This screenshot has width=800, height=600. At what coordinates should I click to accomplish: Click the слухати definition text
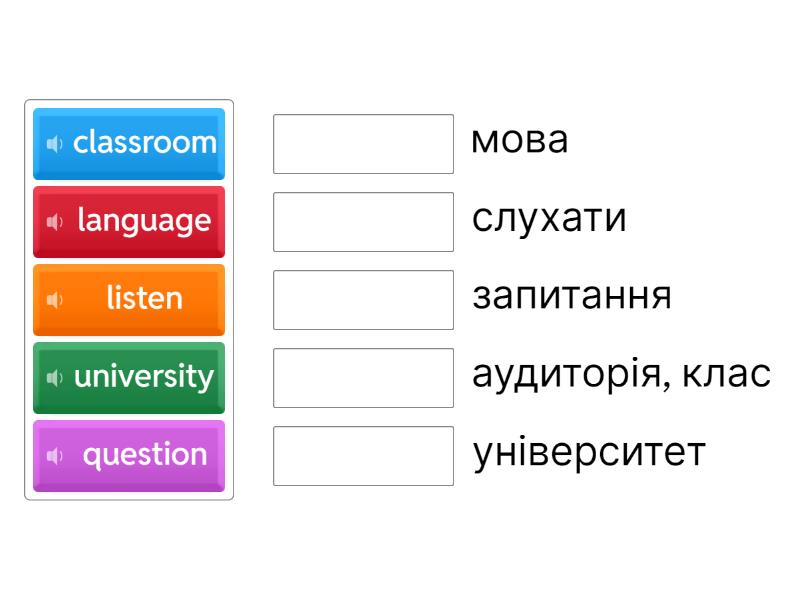[x=549, y=218]
